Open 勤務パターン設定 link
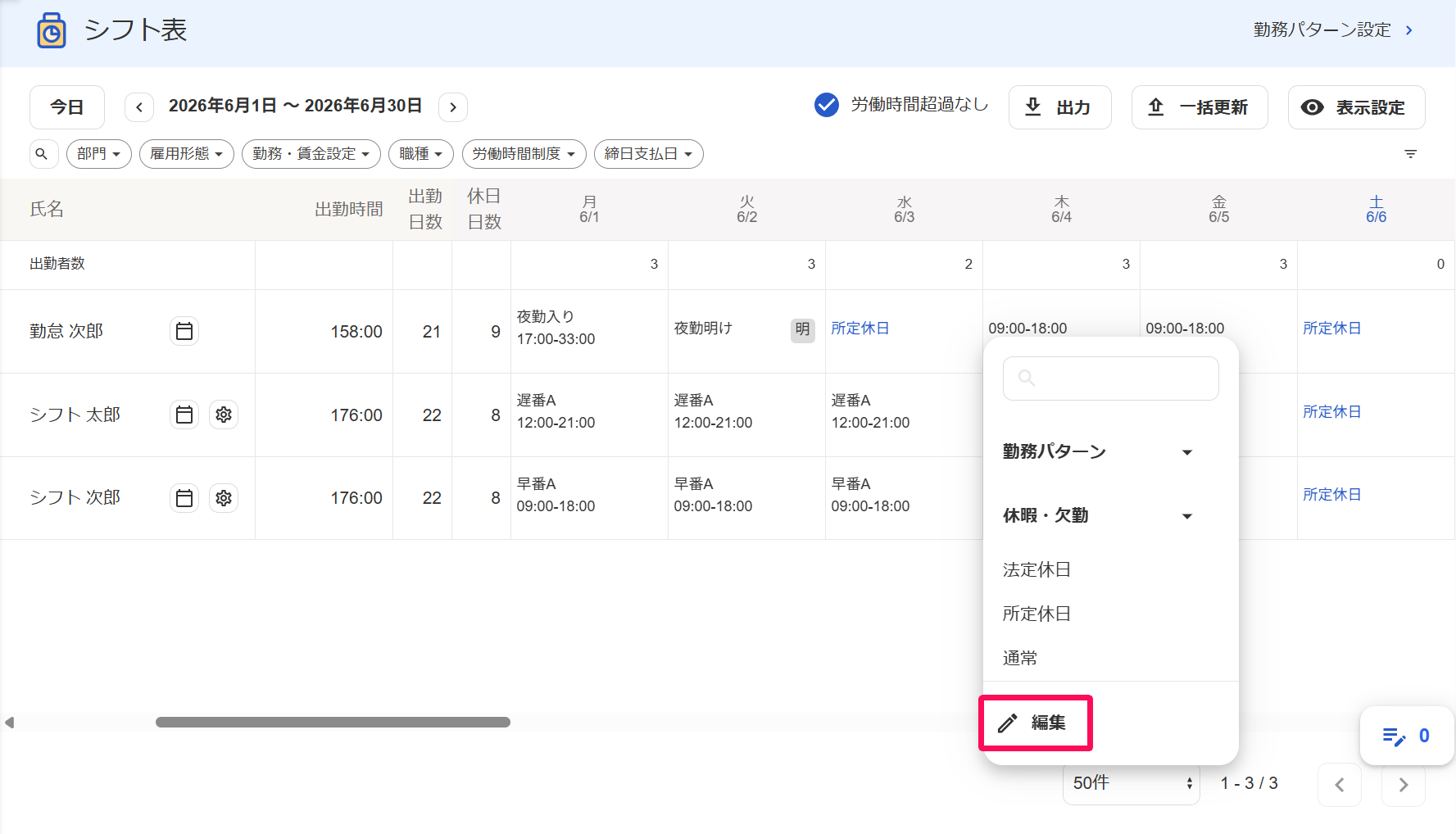The height and width of the screenshot is (834, 1456). (1333, 30)
